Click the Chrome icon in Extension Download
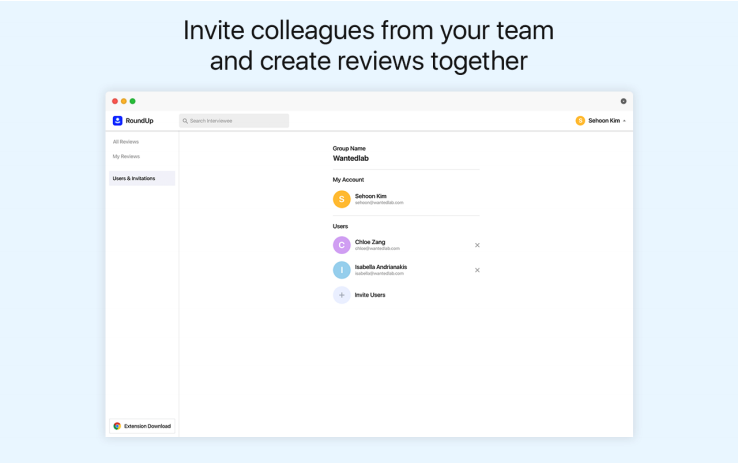Screen dimensions: 740x465 [117, 426]
